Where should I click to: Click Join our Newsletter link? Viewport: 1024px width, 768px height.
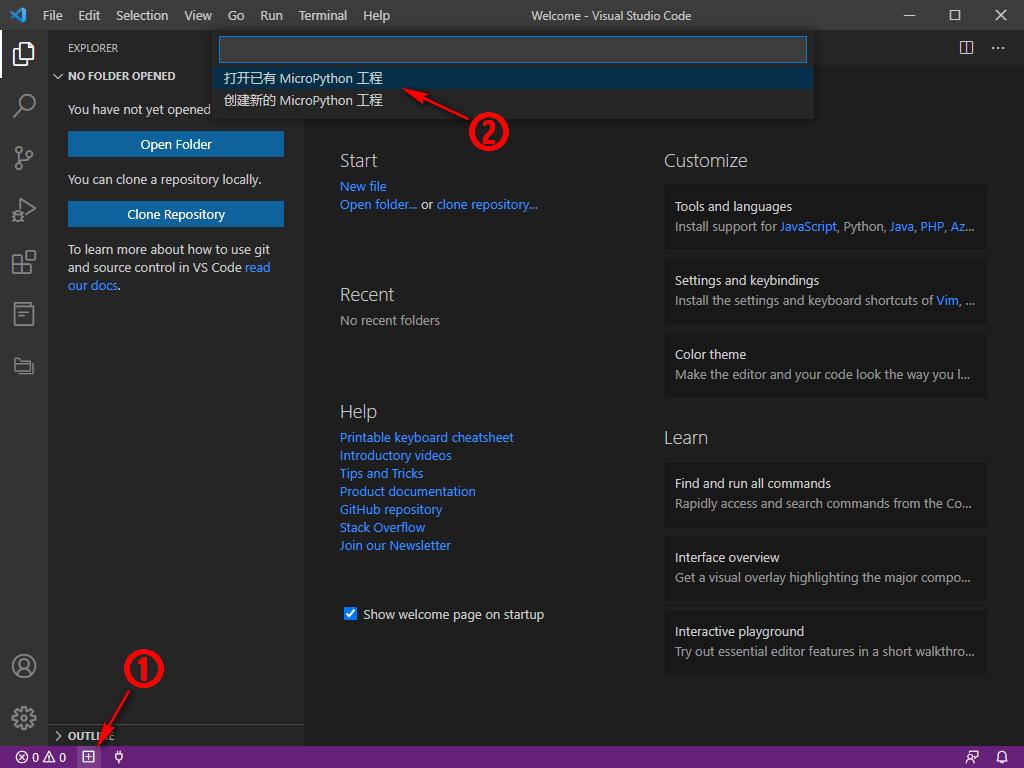(395, 545)
